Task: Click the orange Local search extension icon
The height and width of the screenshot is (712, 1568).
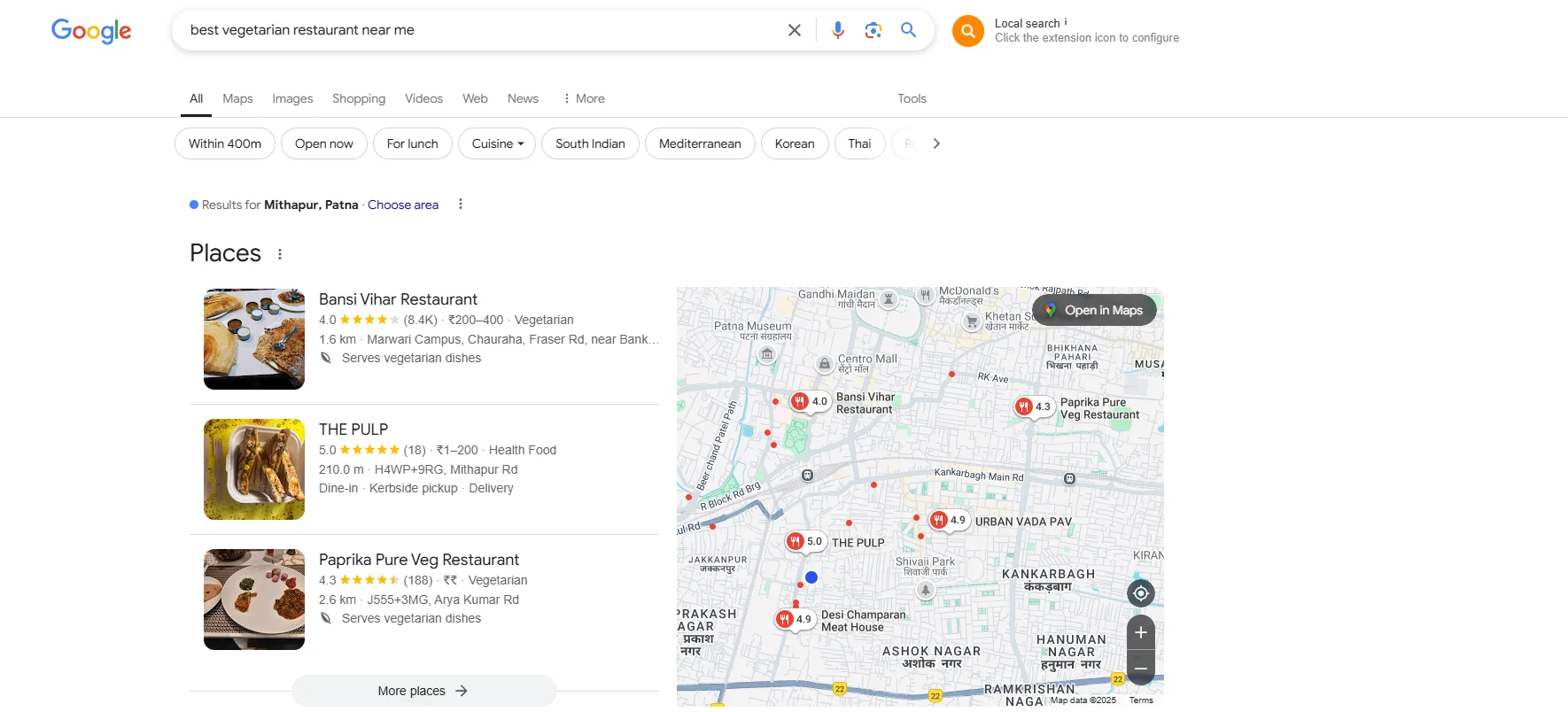Action: 968,31
